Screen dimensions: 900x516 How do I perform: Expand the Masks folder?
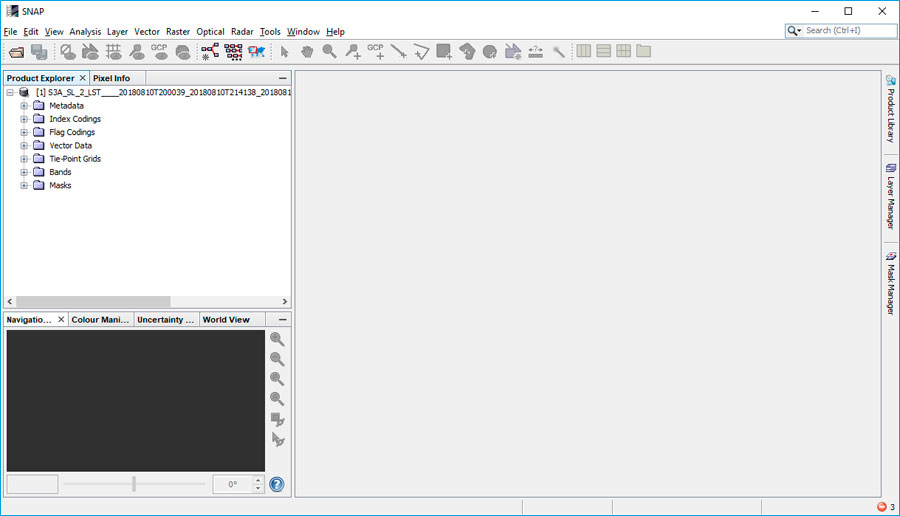(x=24, y=185)
